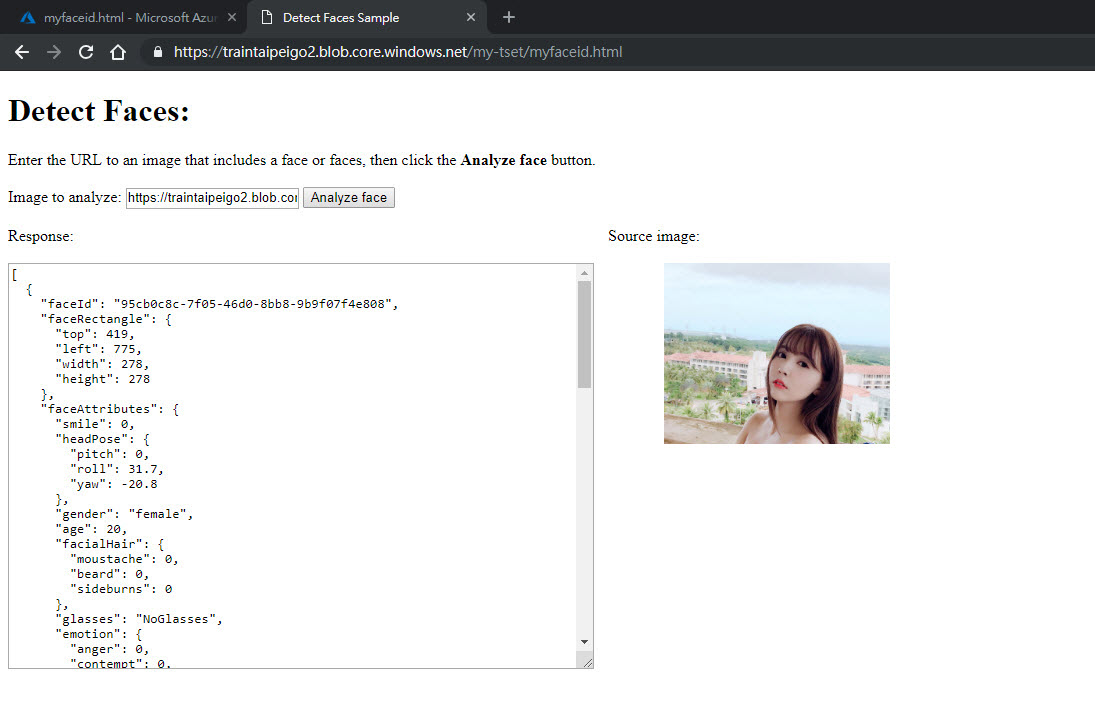Click the "facialHair" line
The image size is (1095, 701).
coord(110,545)
